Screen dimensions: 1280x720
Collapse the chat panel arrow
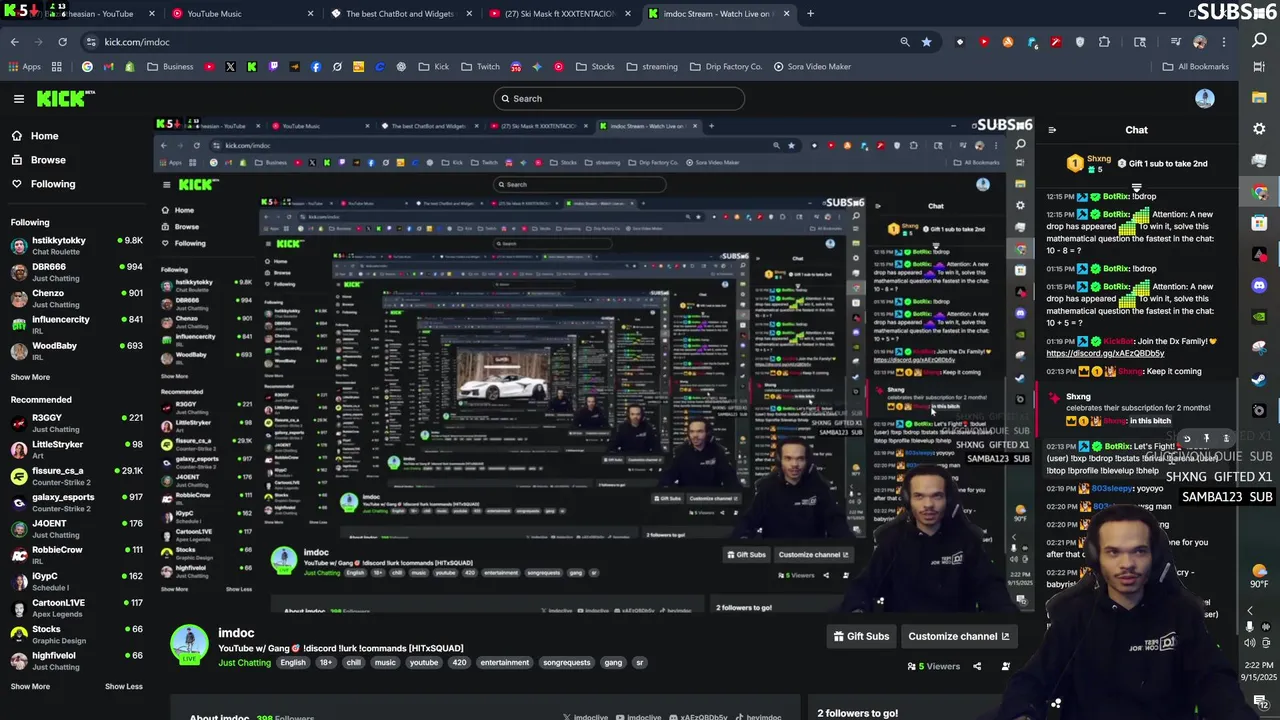pos(1052,130)
